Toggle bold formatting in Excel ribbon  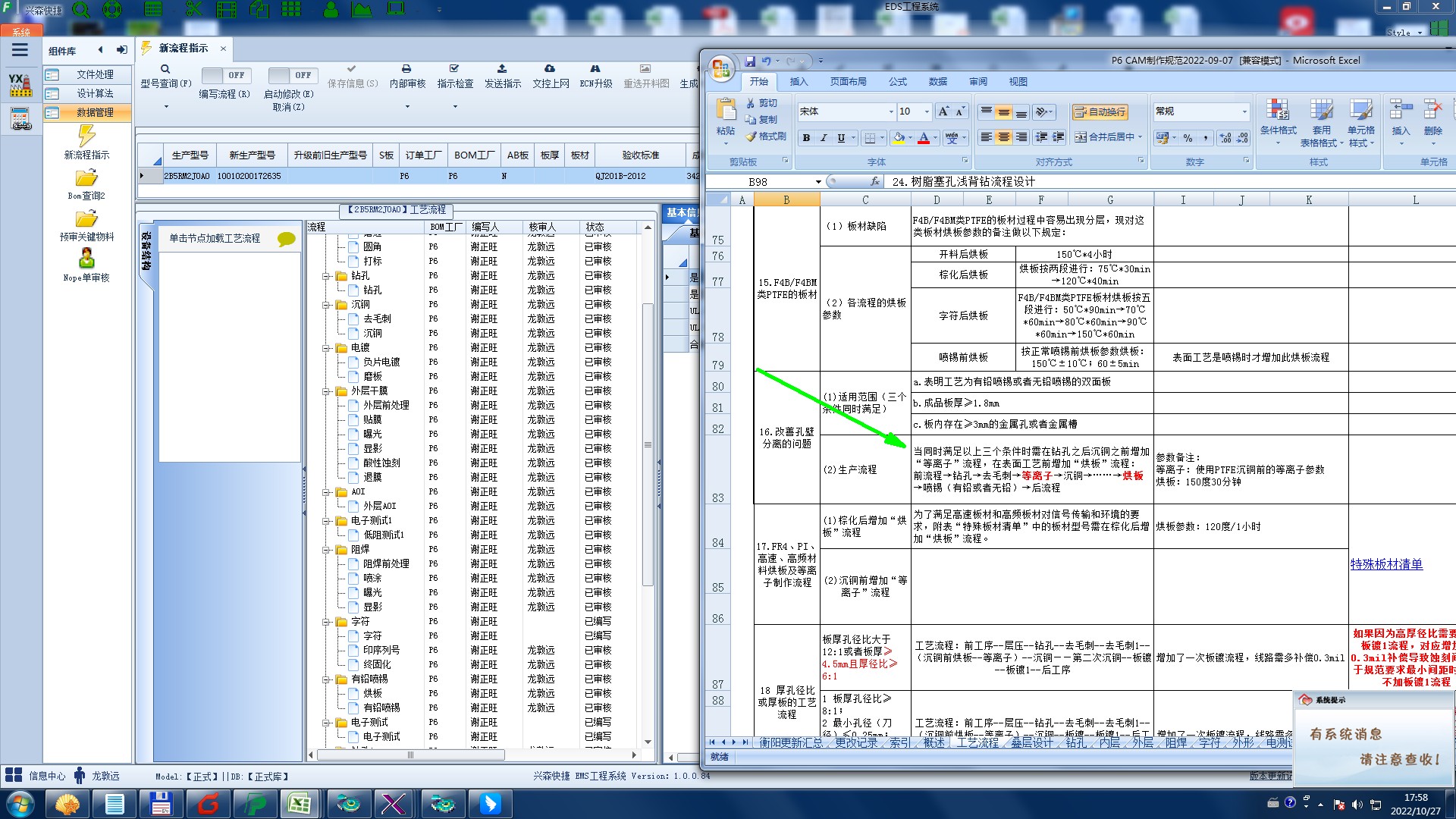[x=806, y=138]
